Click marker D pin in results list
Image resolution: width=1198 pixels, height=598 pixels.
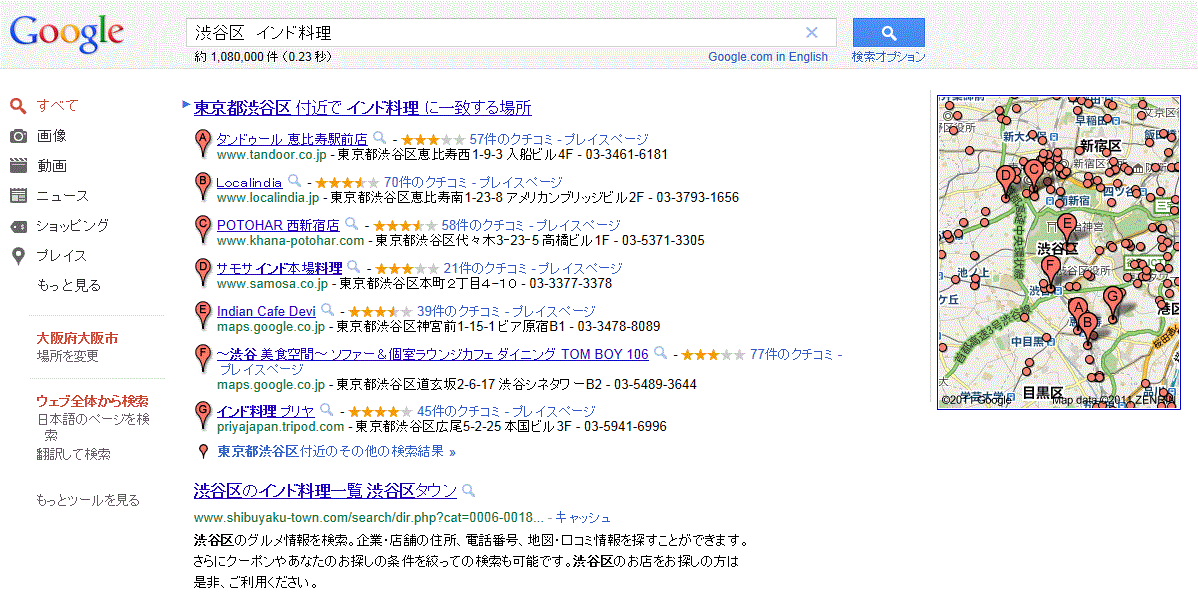(x=203, y=272)
